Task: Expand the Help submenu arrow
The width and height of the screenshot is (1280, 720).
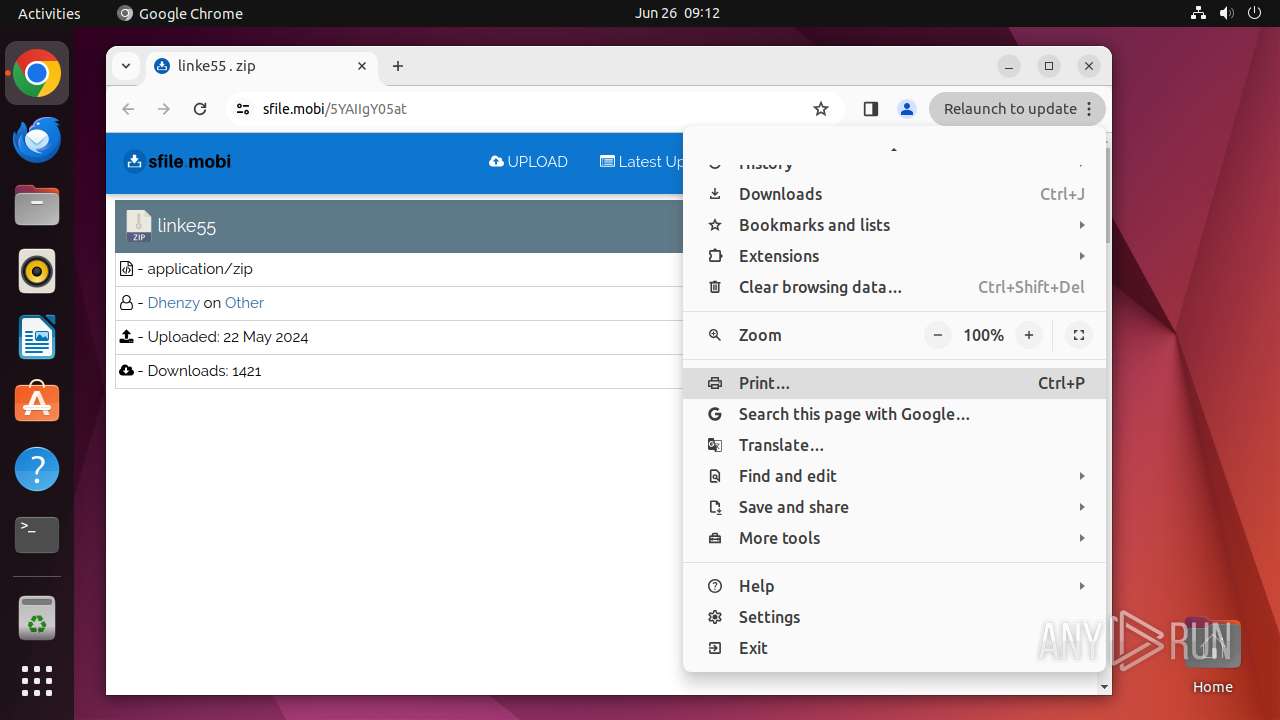Action: (1082, 586)
